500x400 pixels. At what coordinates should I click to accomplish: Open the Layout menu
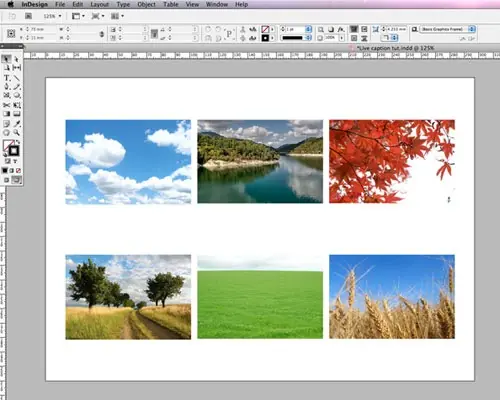pyautogui.click(x=99, y=4)
